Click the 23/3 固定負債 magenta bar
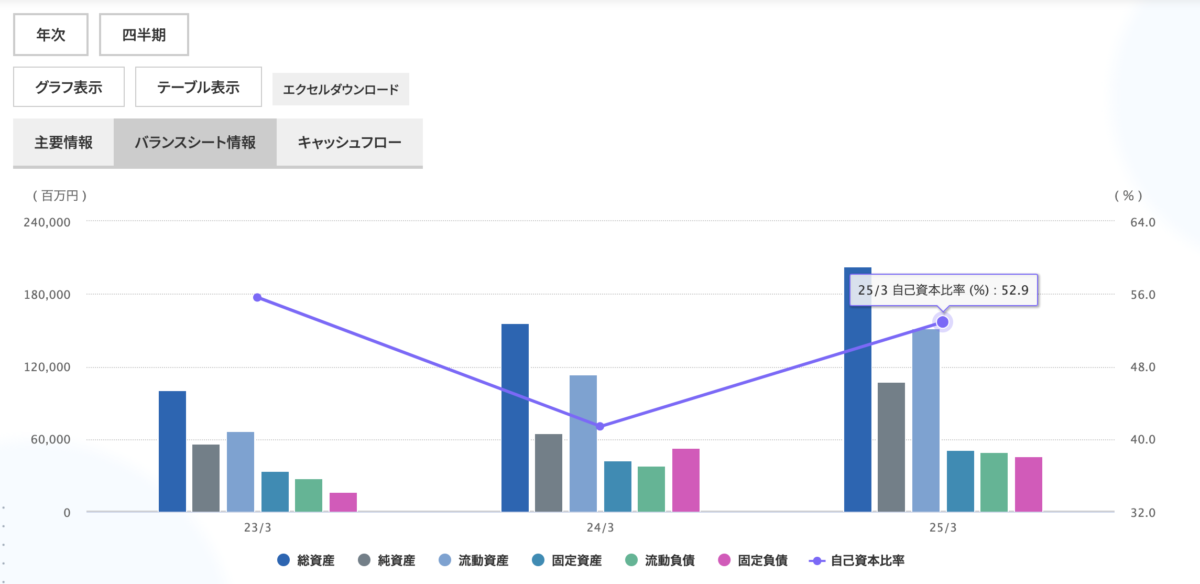This screenshot has width=1200, height=584. [x=343, y=502]
